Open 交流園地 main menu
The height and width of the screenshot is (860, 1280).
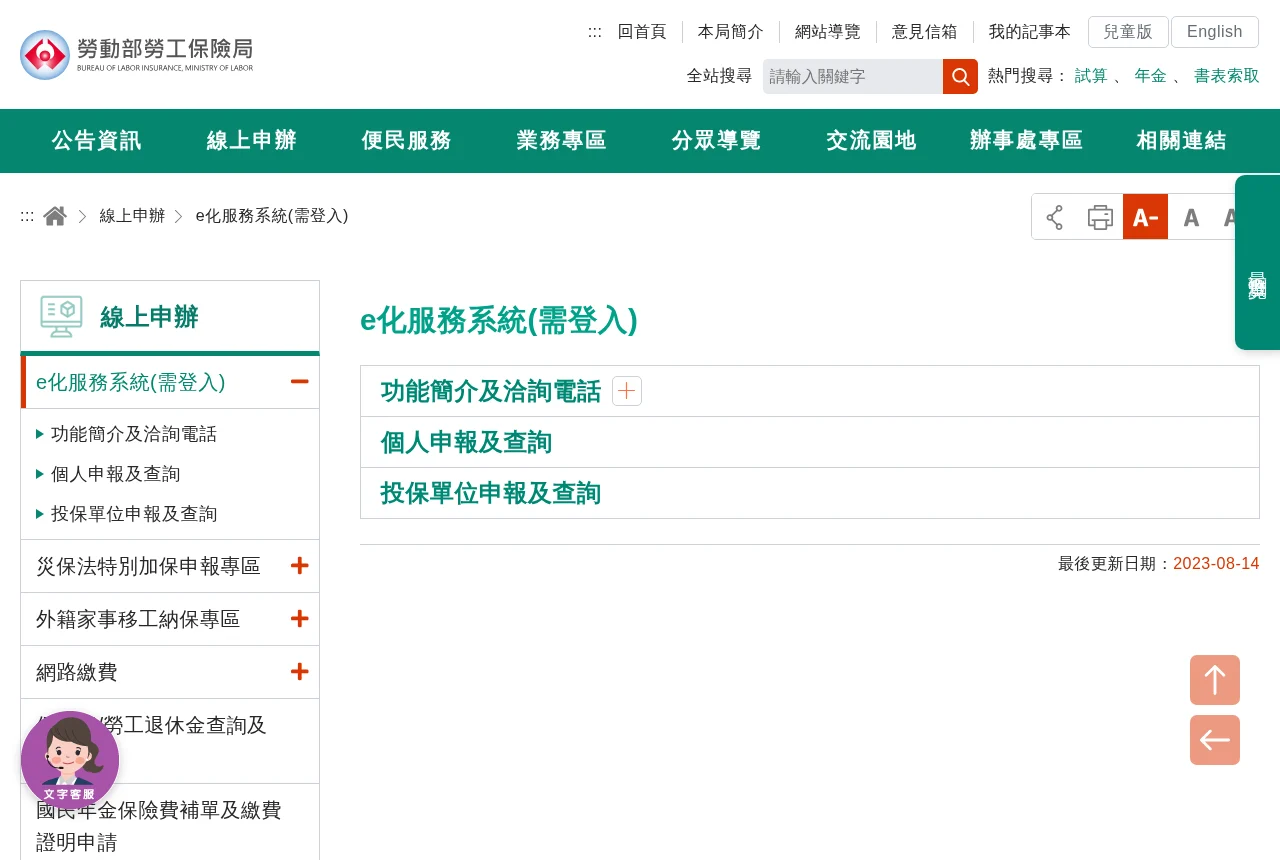tap(872, 141)
